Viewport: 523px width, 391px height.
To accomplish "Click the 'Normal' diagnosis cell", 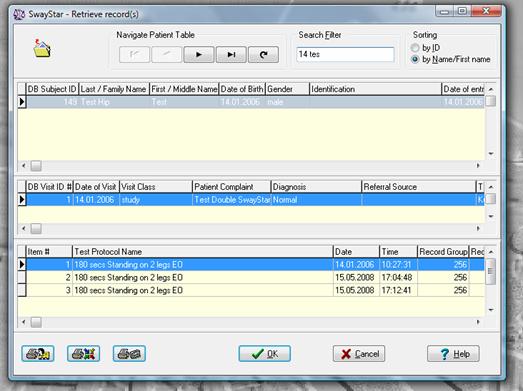I will pos(316,200).
